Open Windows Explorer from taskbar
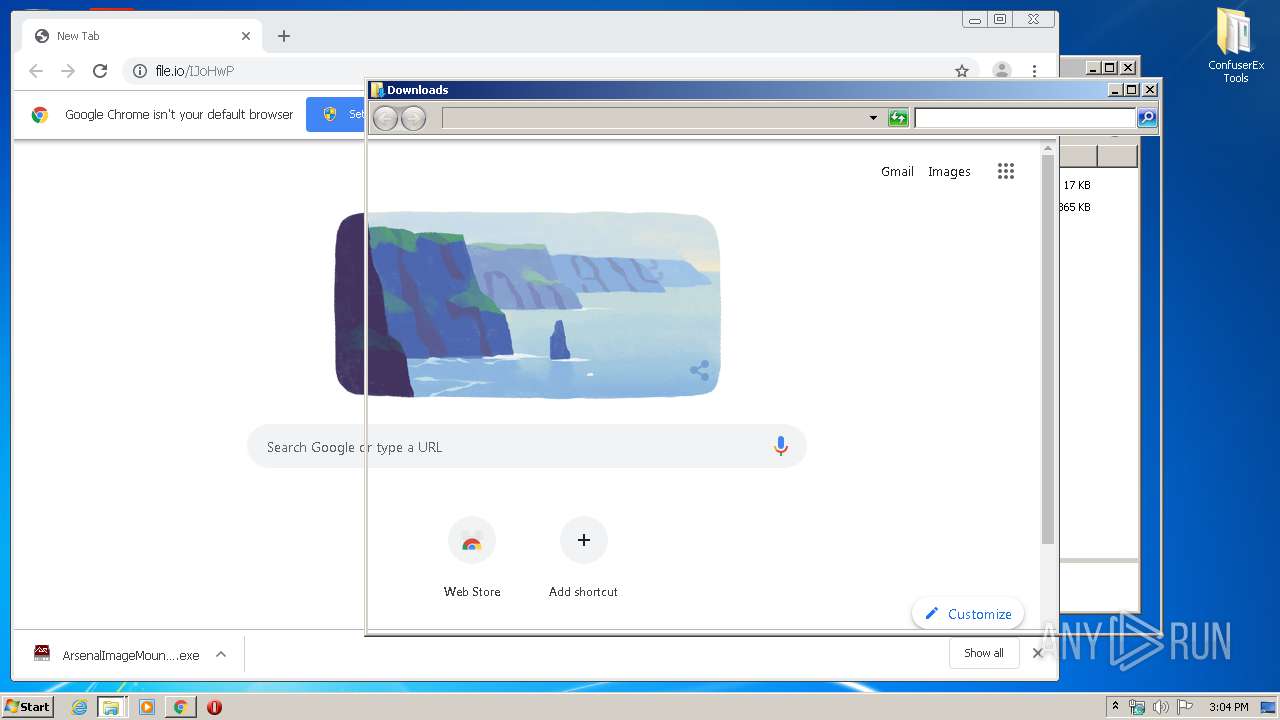This screenshot has width=1280, height=720. pyautogui.click(x=111, y=707)
